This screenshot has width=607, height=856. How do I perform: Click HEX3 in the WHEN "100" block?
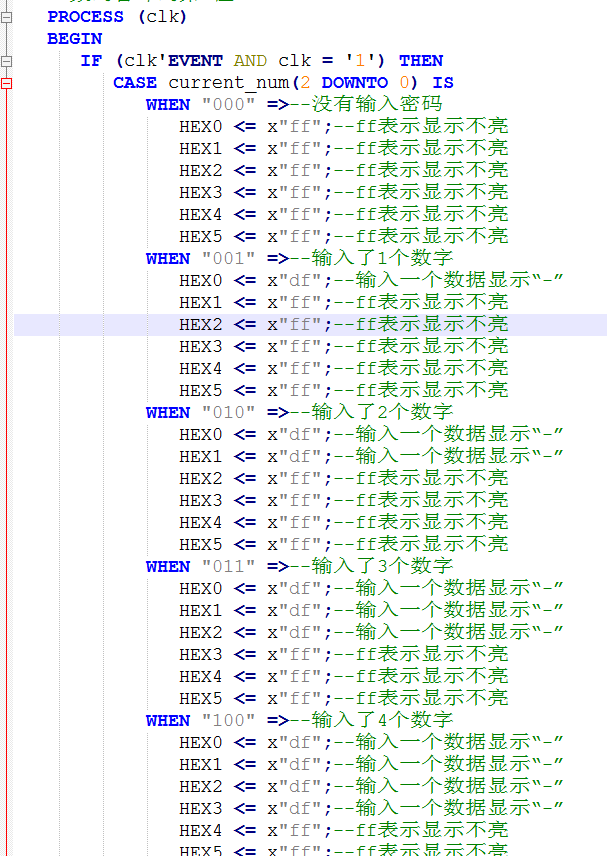click(x=201, y=809)
